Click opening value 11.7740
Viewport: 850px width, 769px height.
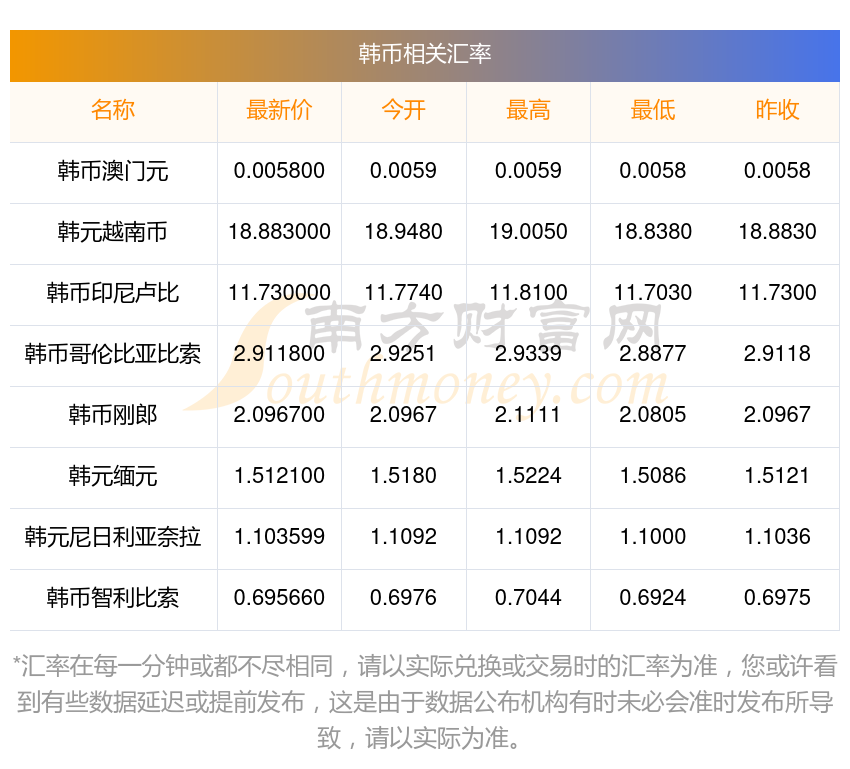(x=403, y=293)
